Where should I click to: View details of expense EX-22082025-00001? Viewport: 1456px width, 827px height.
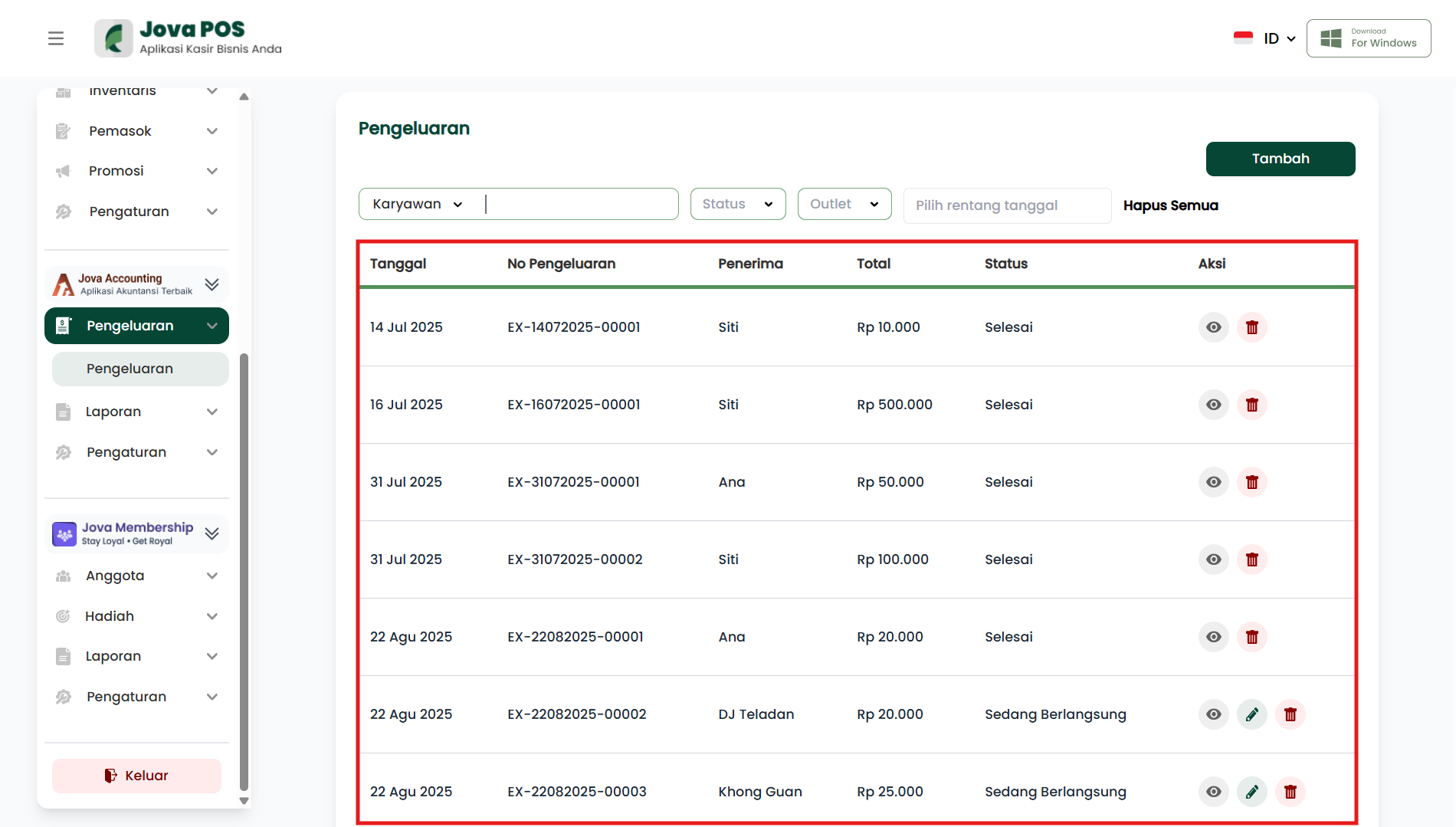[1213, 637]
